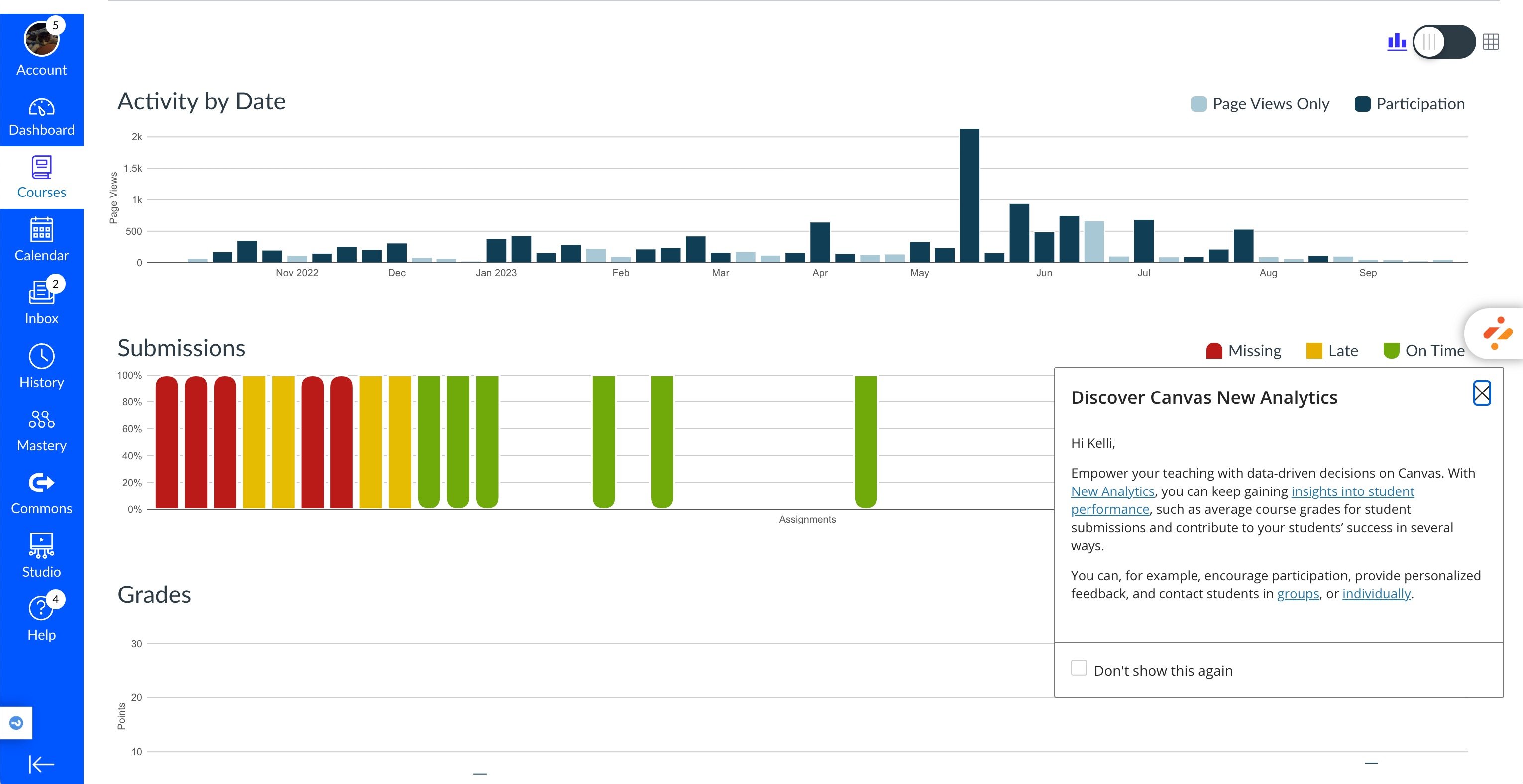Image resolution: width=1523 pixels, height=784 pixels.
Task: Click the tallest May activity bar
Action: tap(969, 195)
